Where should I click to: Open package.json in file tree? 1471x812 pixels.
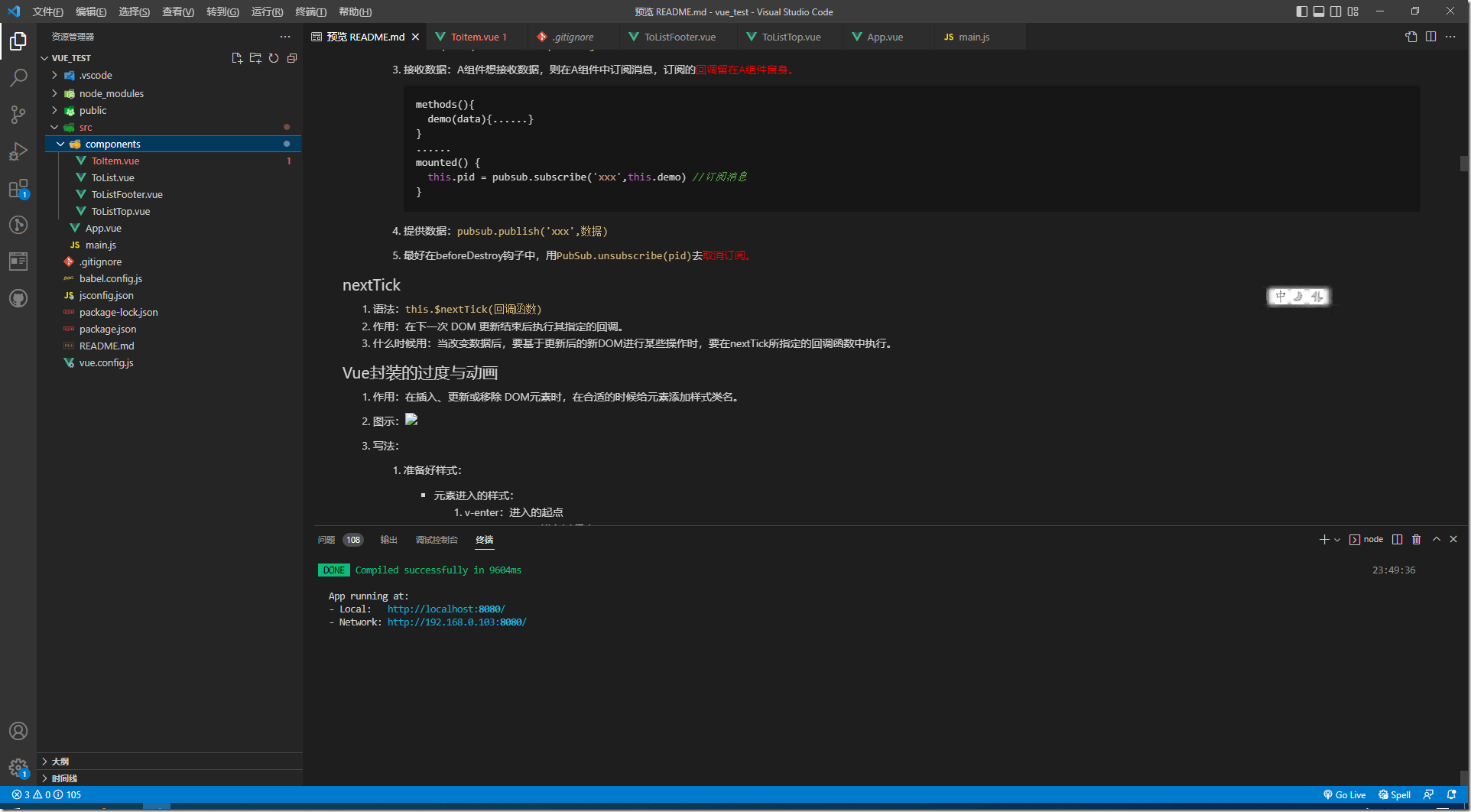[174, 329]
